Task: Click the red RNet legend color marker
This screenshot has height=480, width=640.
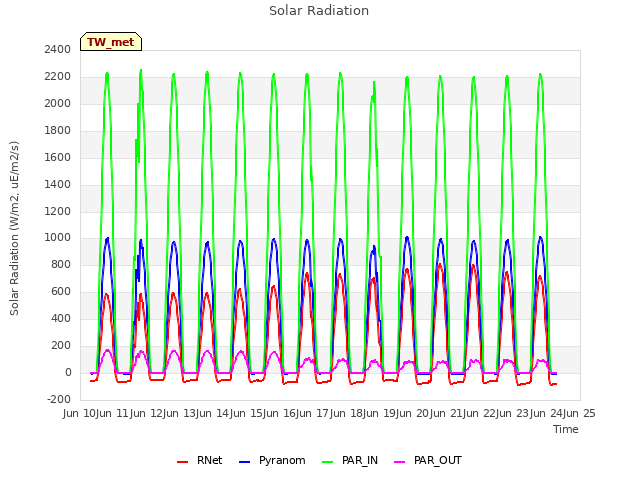Action: click(x=182, y=462)
